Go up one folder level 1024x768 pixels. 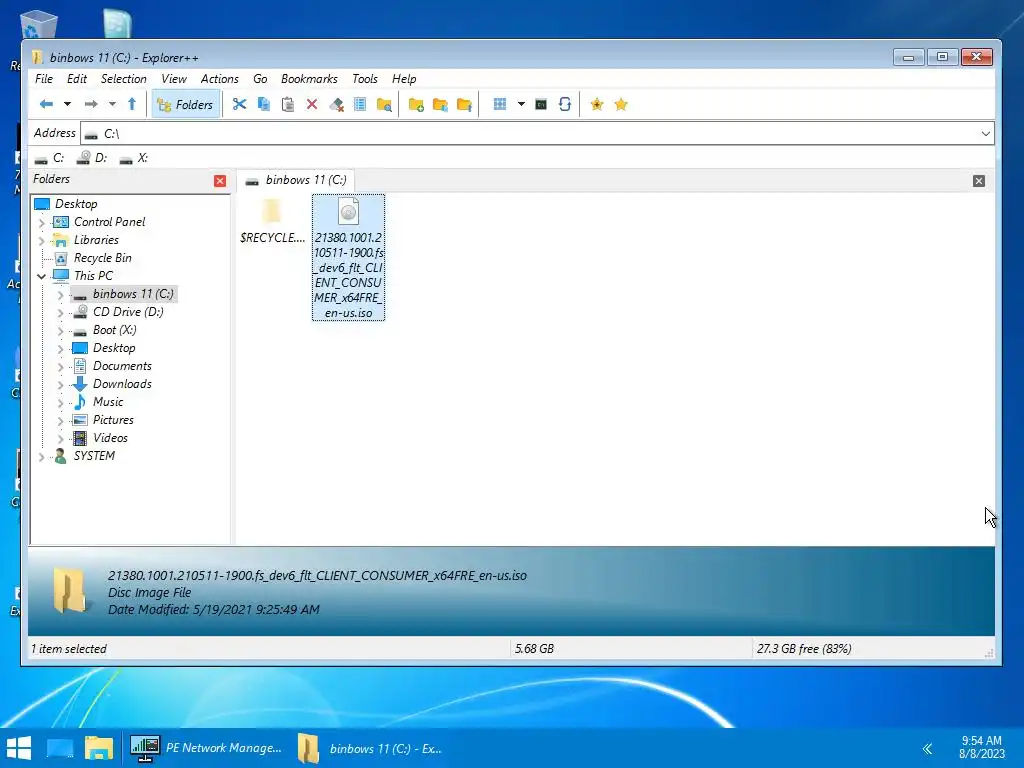point(132,104)
